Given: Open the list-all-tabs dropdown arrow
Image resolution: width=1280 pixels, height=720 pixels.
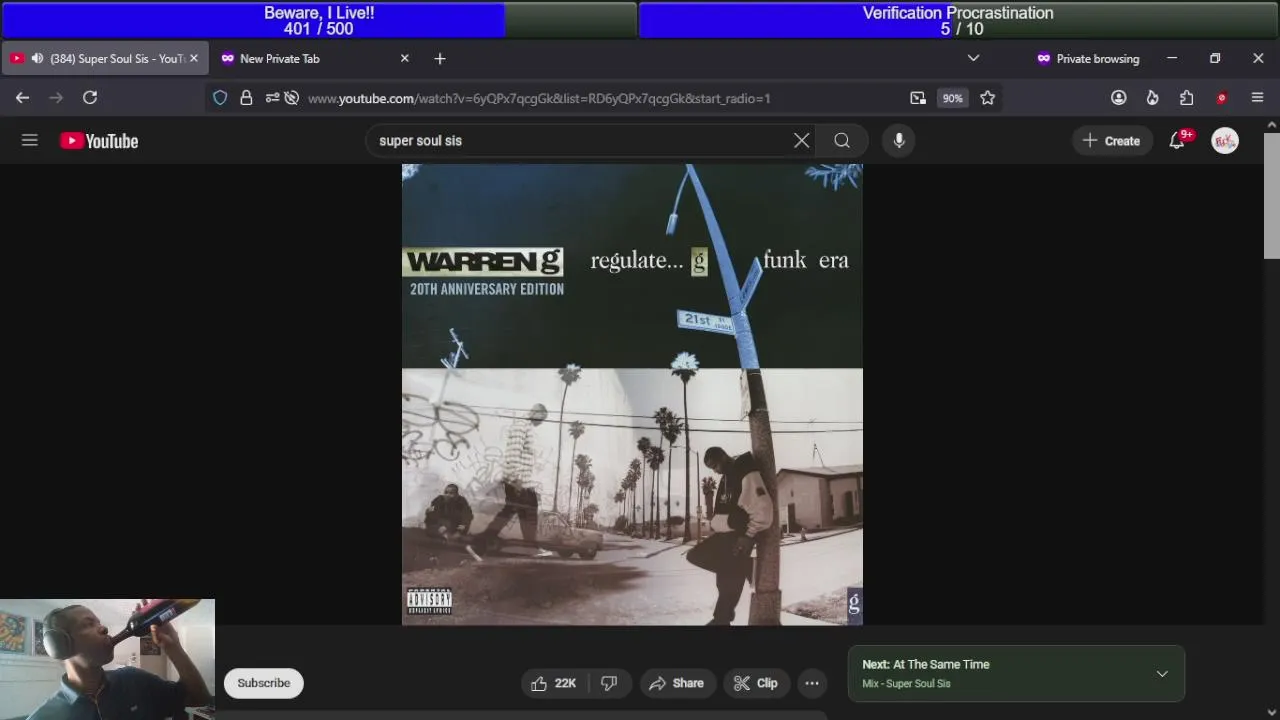Looking at the screenshot, I should pos(973,59).
